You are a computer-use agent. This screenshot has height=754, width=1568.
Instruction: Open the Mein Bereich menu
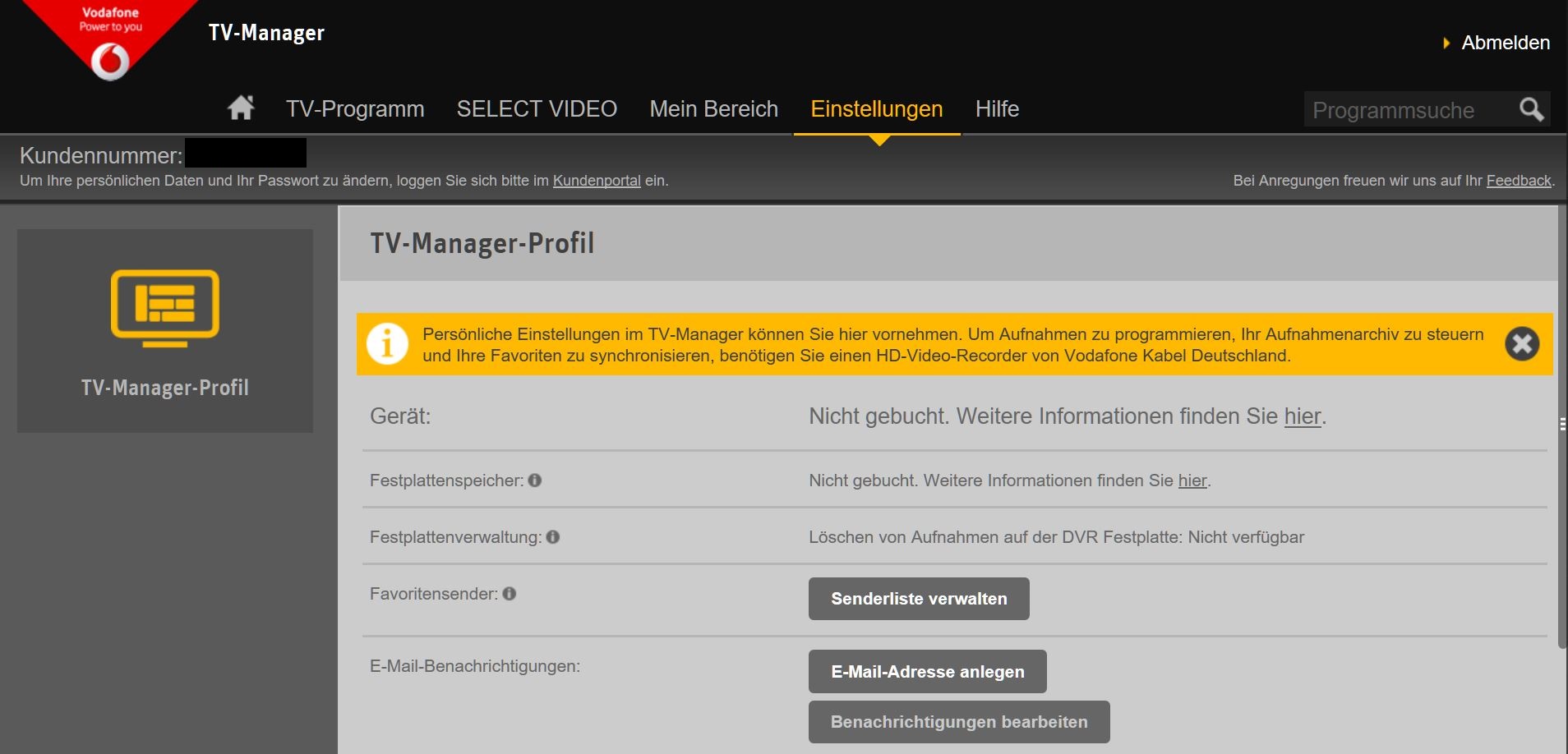tap(713, 108)
